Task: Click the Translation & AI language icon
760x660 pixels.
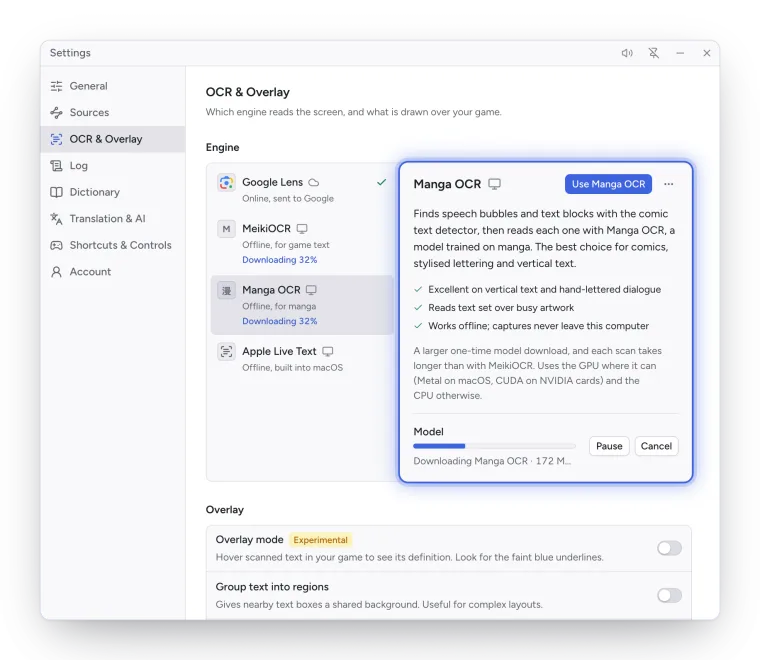Action: 56,219
